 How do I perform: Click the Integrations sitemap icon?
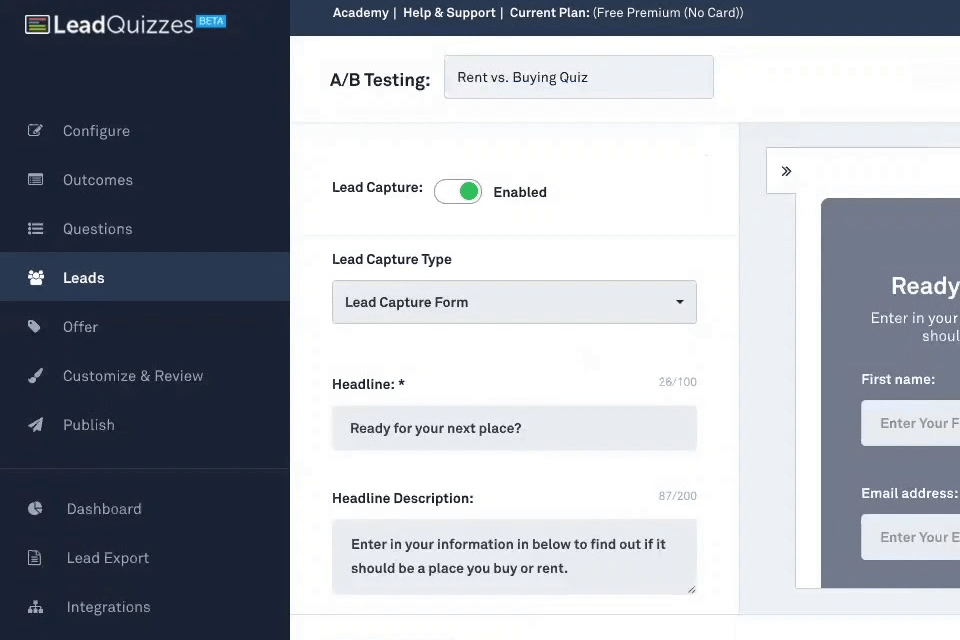coord(36,607)
